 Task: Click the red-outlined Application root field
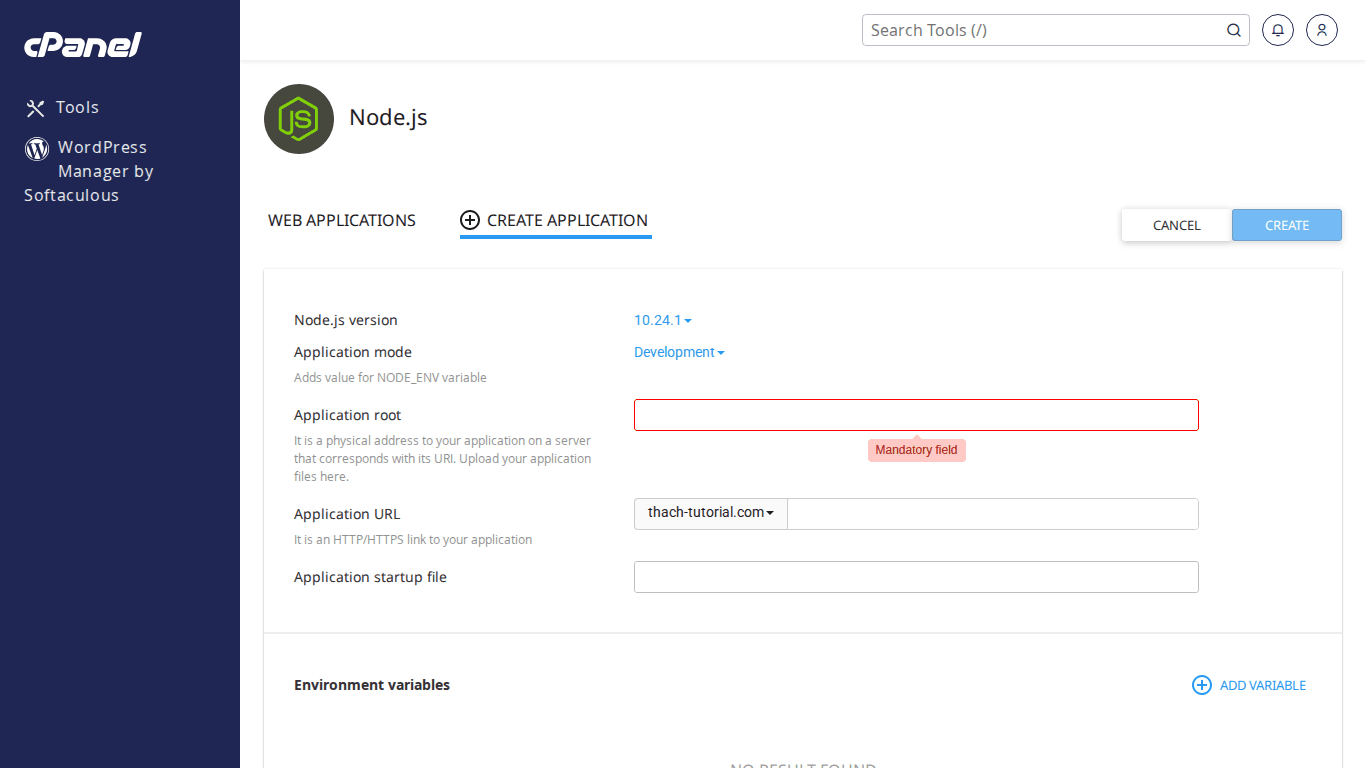point(915,415)
